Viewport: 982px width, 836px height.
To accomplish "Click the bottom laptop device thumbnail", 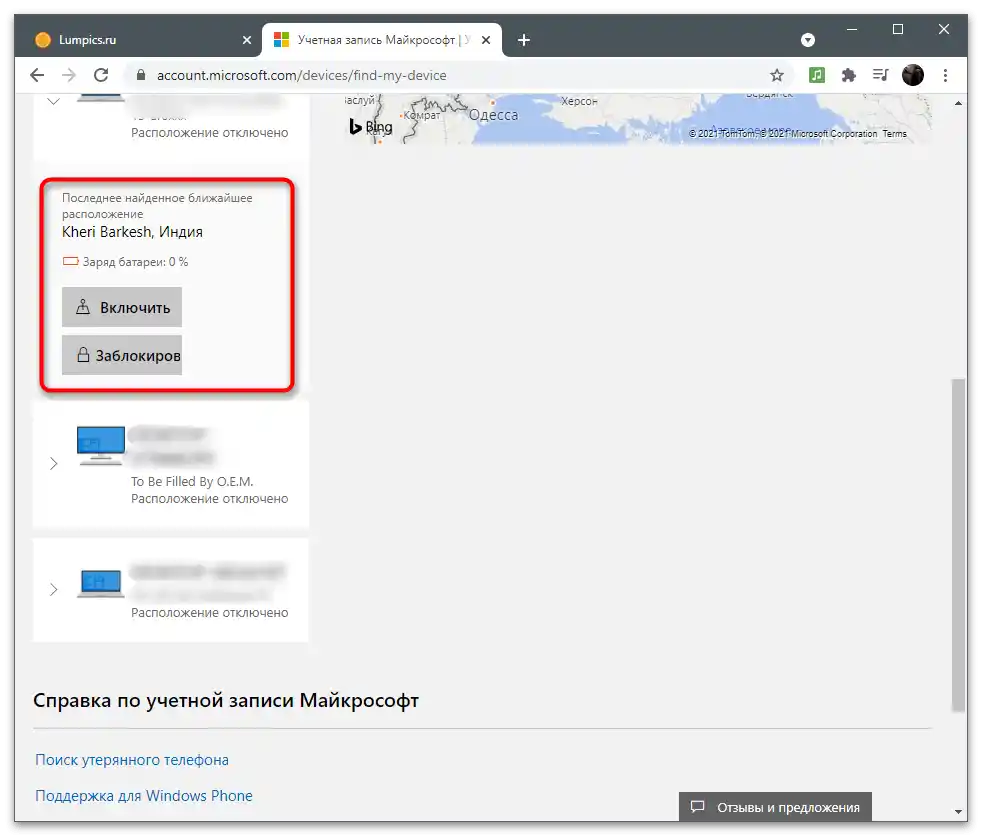I will [101, 584].
